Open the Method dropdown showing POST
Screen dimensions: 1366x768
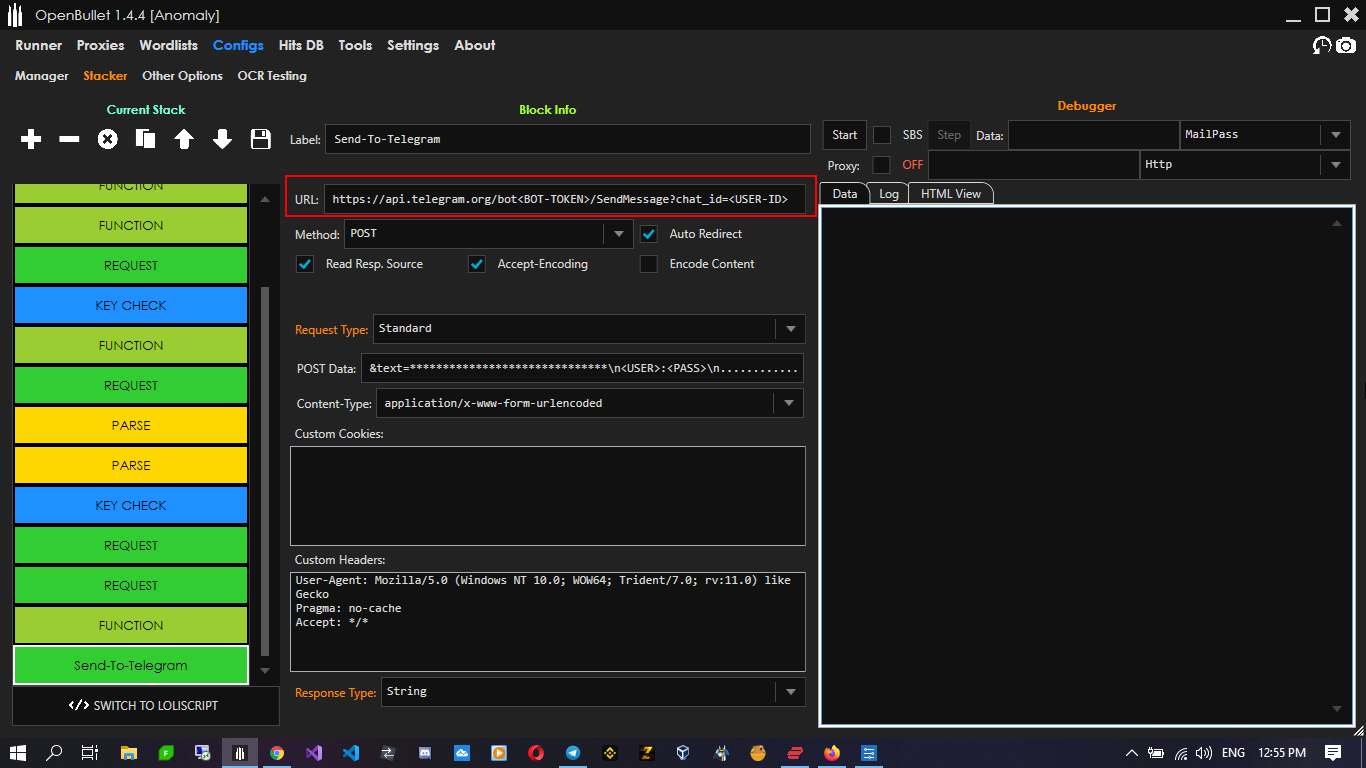[619, 234]
